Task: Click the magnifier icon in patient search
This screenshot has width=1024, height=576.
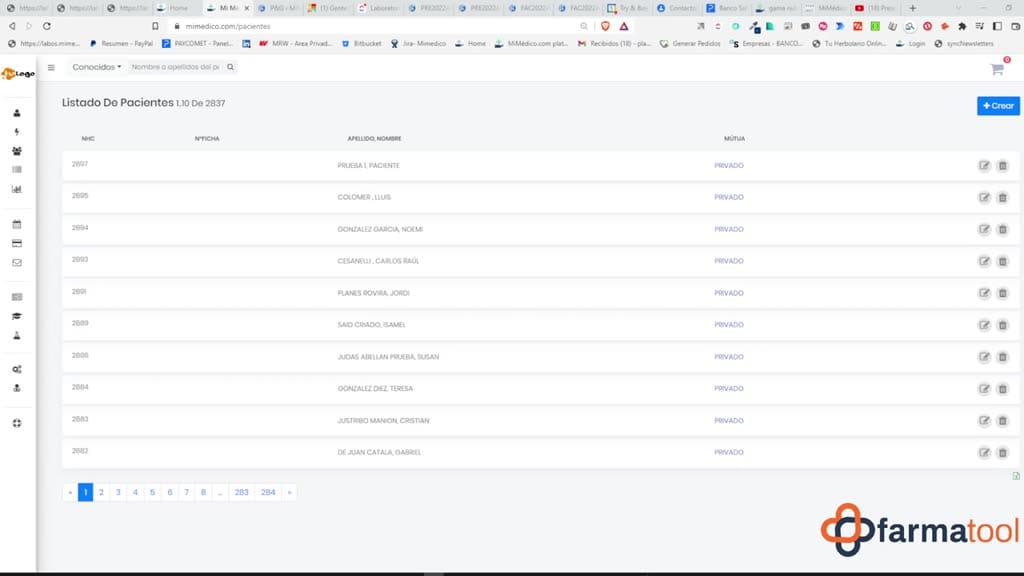Action: [x=230, y=67]
